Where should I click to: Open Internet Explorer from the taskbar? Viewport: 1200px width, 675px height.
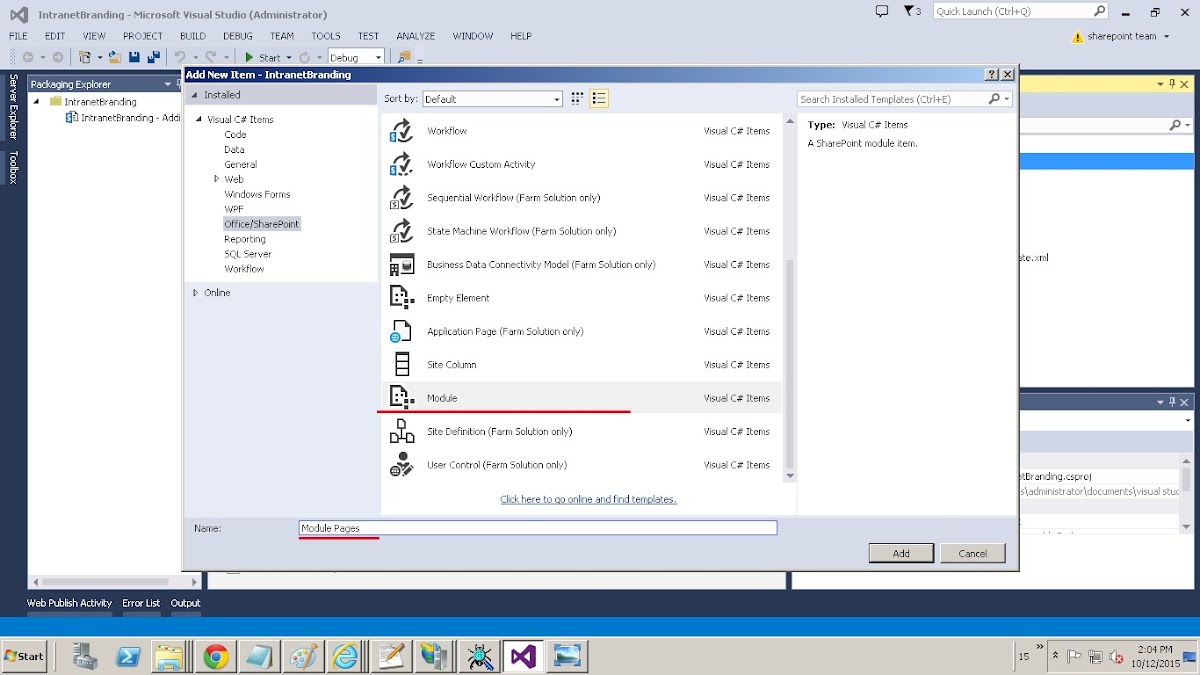[345, 656]
